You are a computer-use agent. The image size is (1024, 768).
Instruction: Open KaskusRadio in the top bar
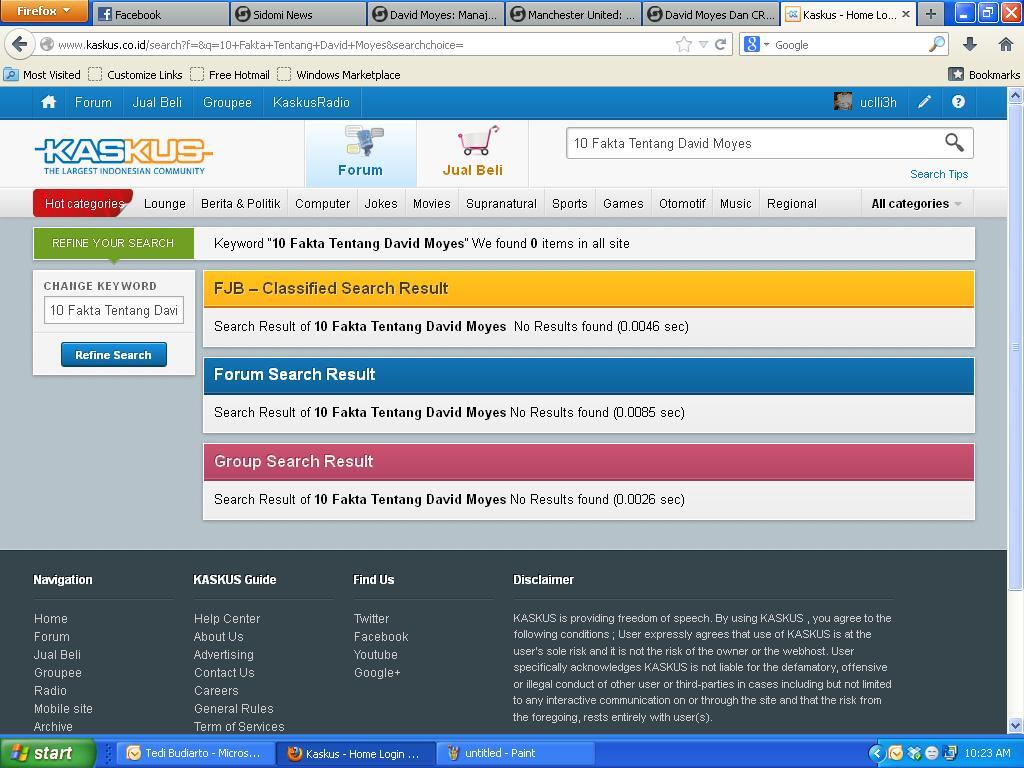(312, 103)
